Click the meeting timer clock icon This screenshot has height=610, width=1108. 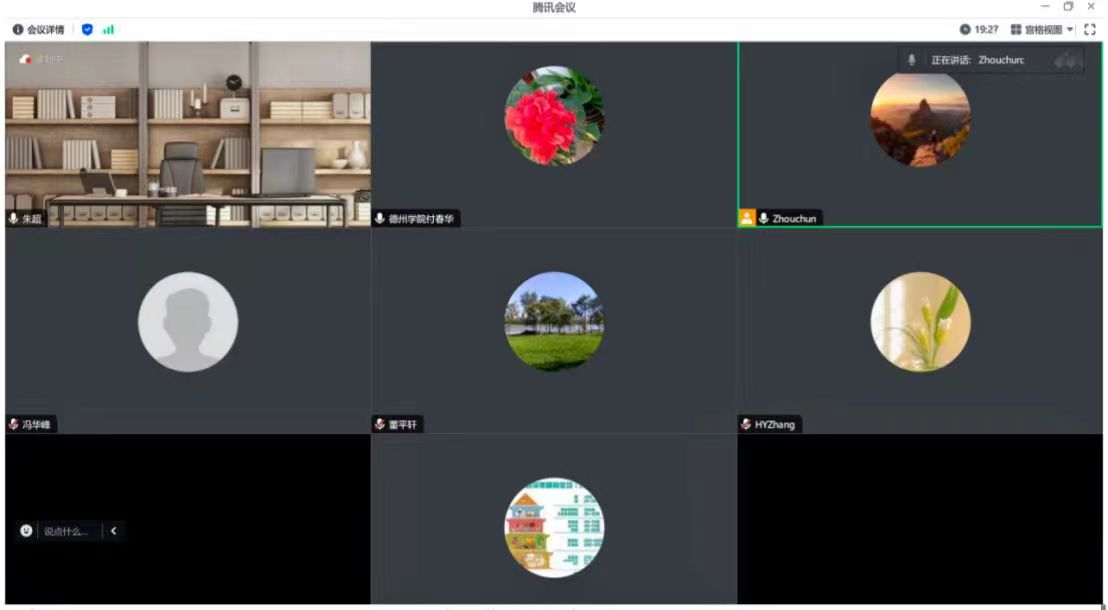click(965, 30)
